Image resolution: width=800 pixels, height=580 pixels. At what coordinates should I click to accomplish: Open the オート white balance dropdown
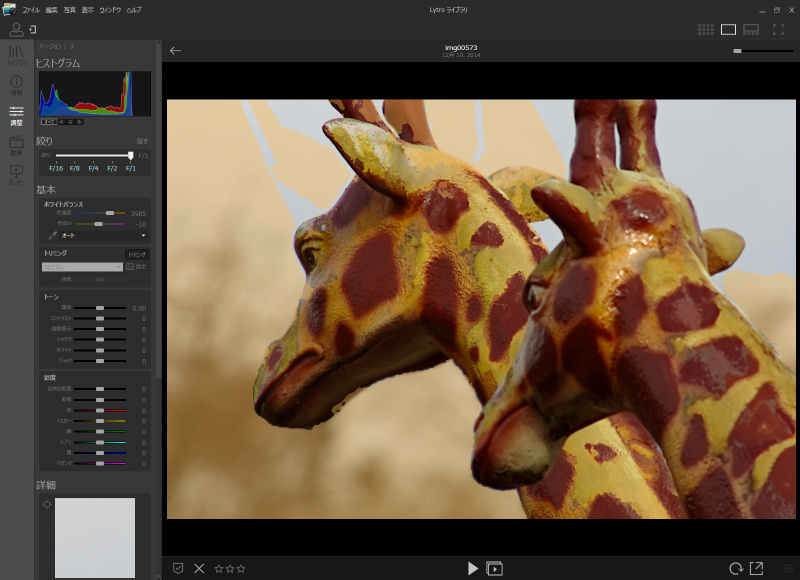(x=103, y=235)
